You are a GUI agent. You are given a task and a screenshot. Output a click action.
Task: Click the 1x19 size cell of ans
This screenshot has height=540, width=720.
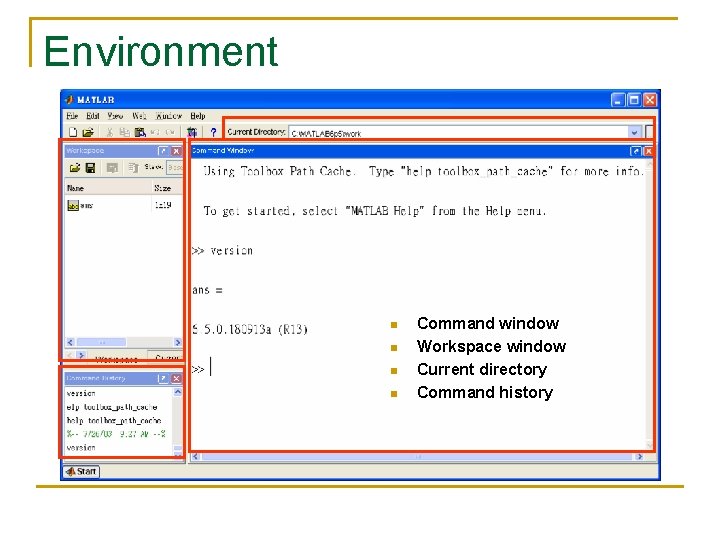(163, 205)
